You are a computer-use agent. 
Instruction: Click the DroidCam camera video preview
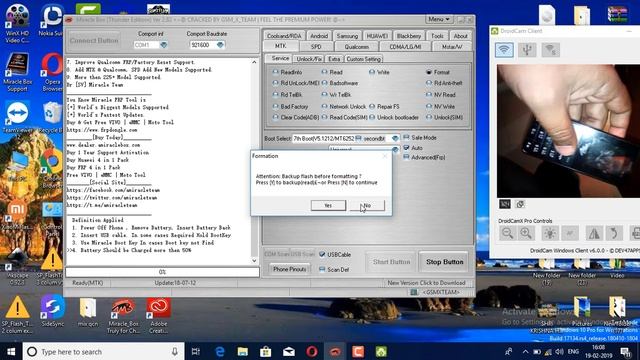click(x=568, y=131)
